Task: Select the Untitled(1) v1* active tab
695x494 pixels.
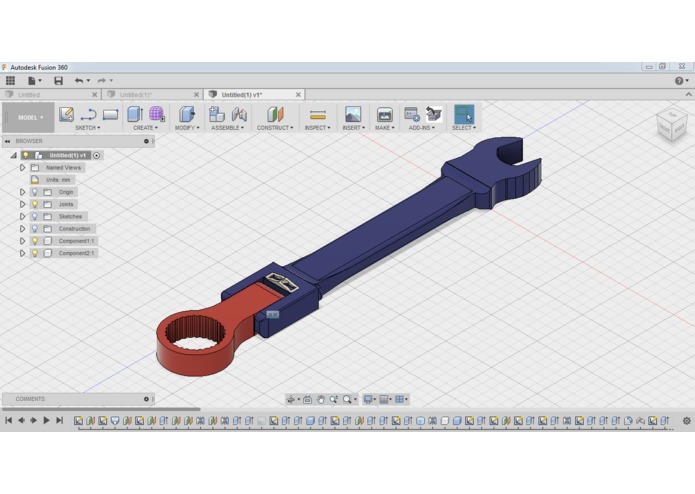Action: pyautogui.click(x=255, y=95)
